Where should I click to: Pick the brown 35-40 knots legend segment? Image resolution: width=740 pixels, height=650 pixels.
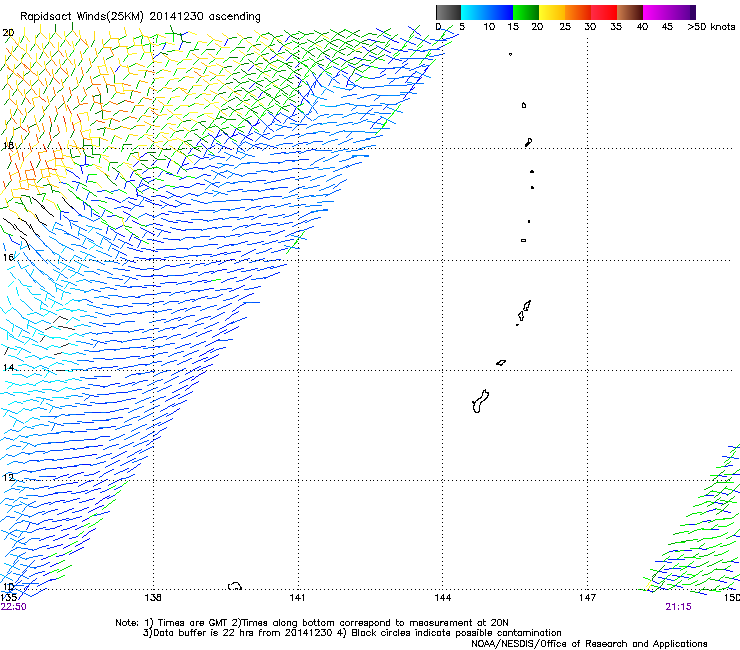(630, 12)
